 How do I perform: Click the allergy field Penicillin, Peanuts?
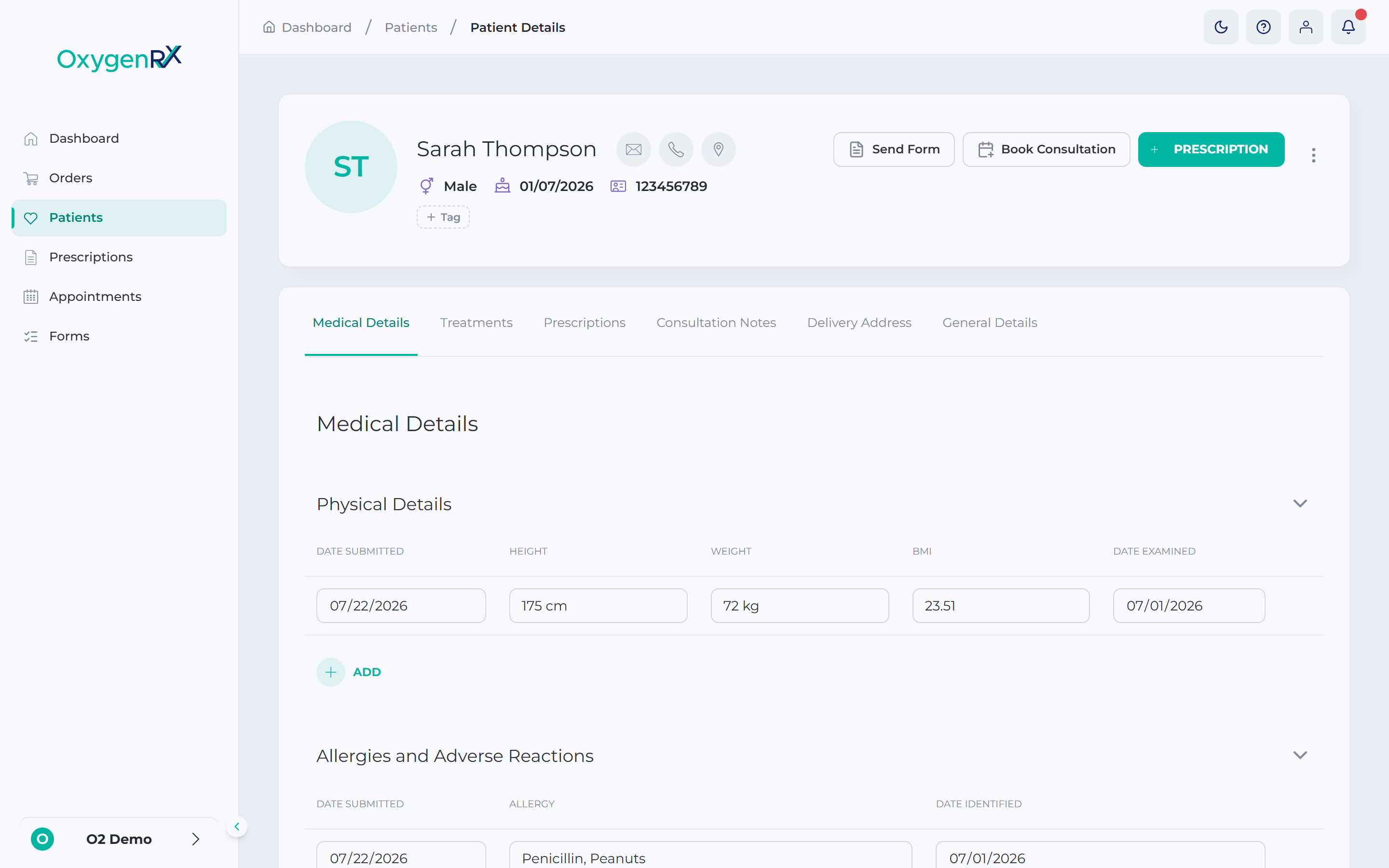click(x=710, y=855)
